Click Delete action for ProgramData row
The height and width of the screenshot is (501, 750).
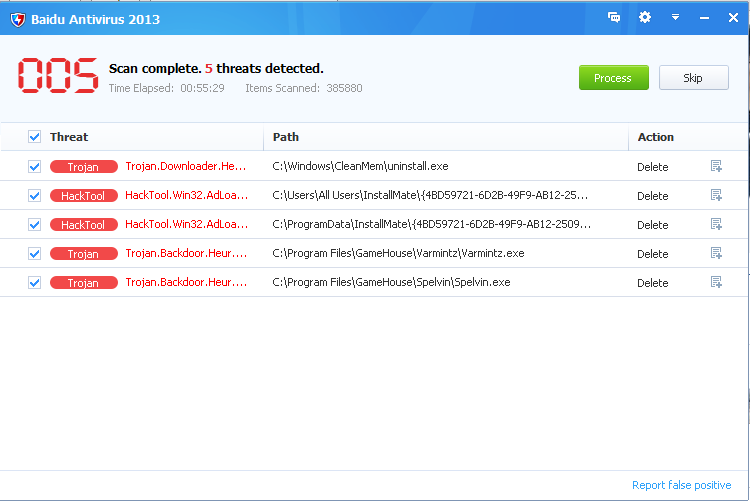click(652, 225)
